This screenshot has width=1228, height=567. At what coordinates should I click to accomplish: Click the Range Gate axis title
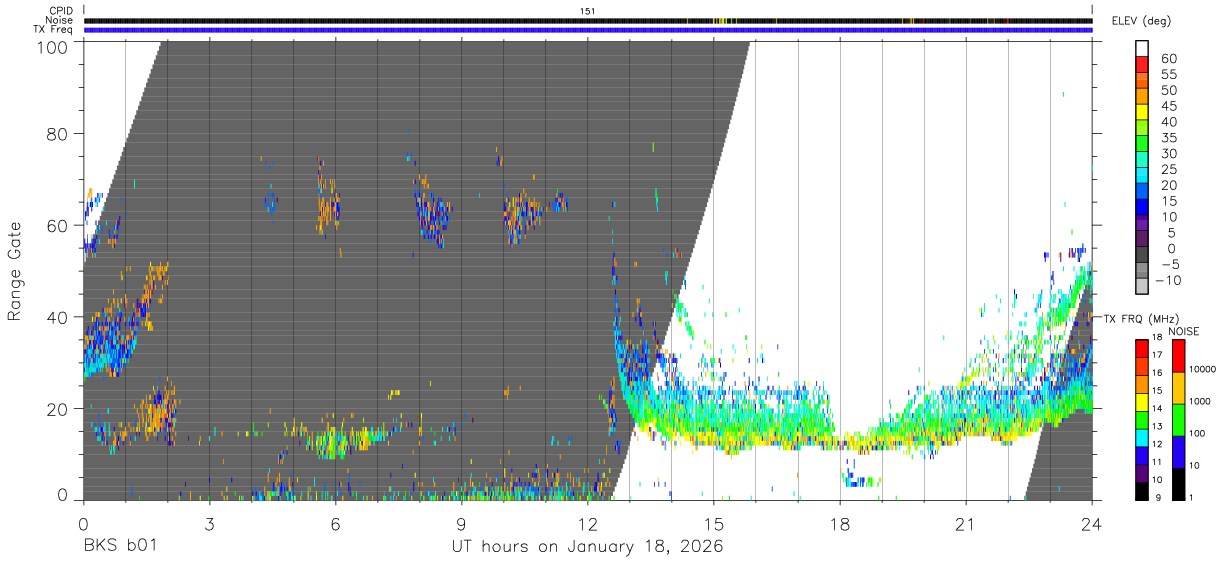coord(15,272)
